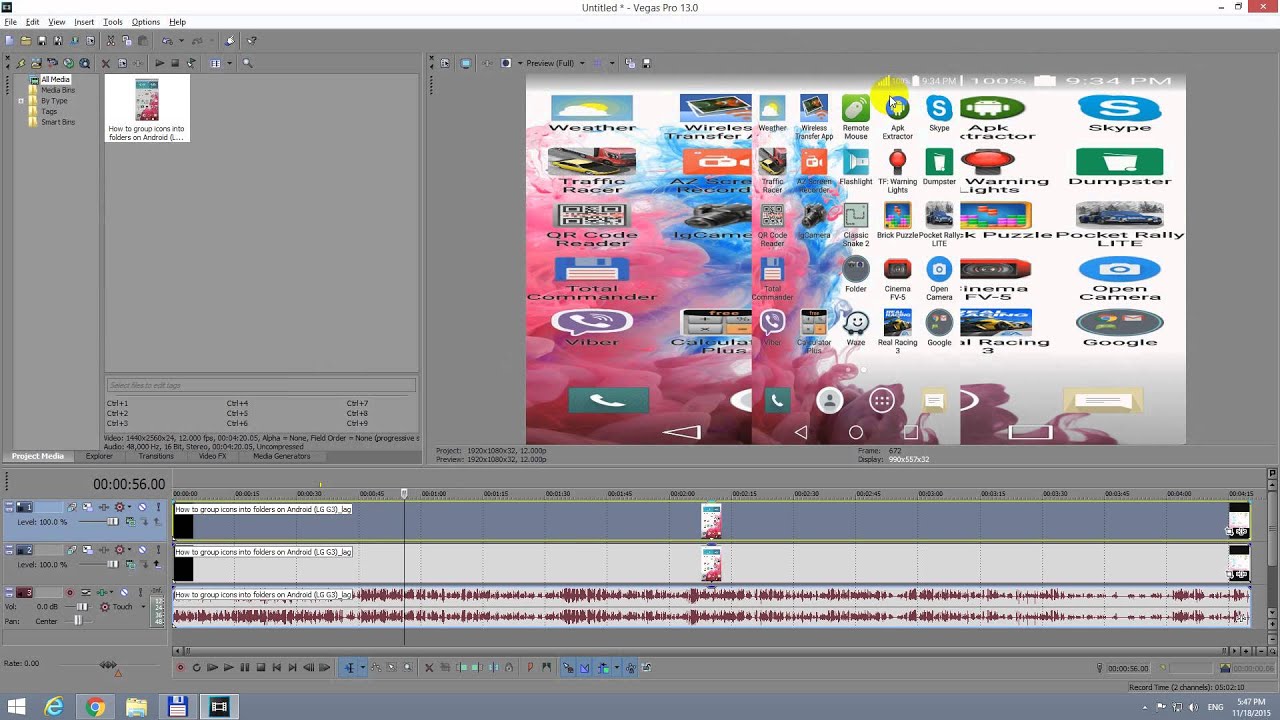Switch to the Transitions tab
The width and height of the screenshot is (1280, 720).
156,456
